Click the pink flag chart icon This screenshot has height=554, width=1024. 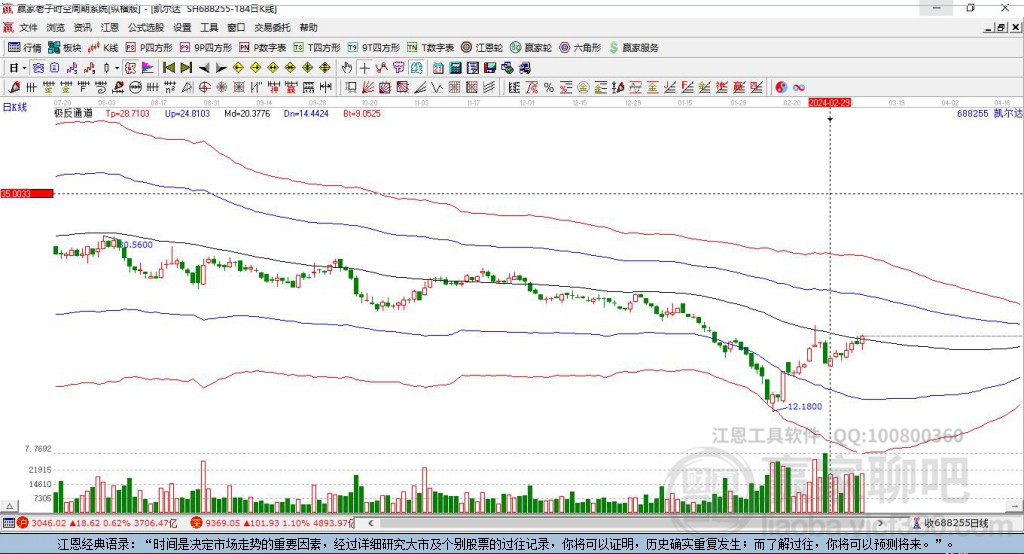[148, 68]
